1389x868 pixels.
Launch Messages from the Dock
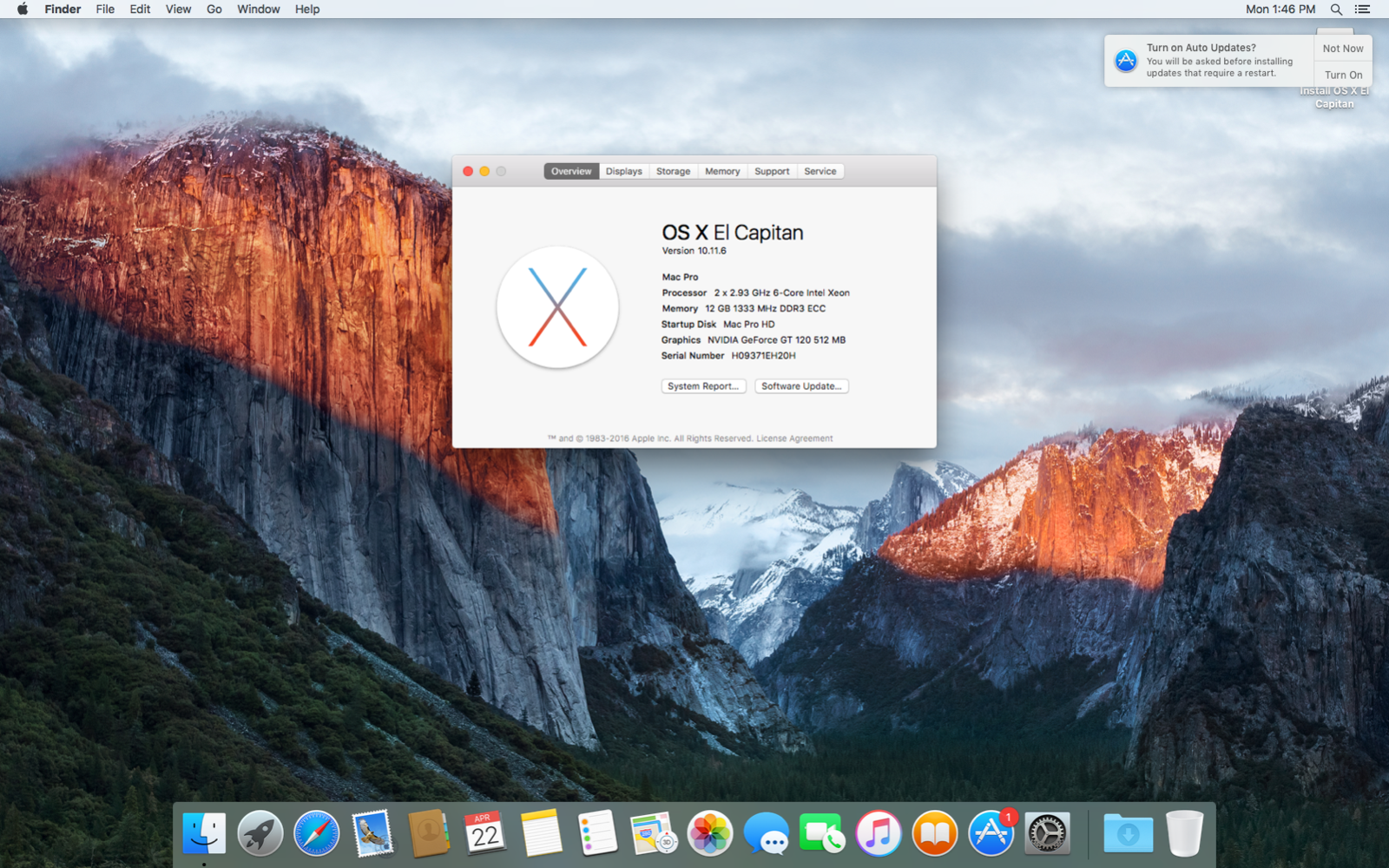click(x=766, y=833)
